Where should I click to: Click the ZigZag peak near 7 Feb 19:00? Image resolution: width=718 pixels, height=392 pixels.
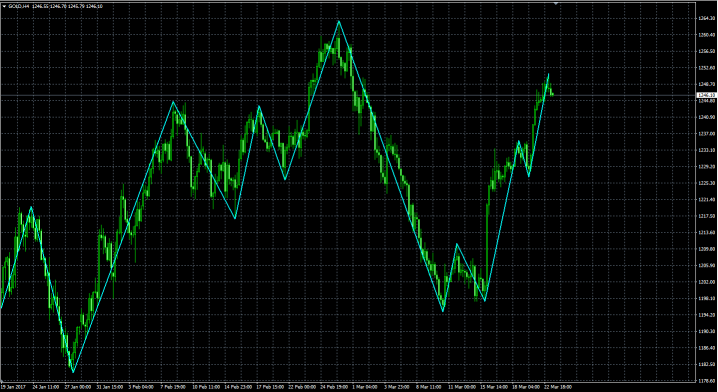coord(173,102)
